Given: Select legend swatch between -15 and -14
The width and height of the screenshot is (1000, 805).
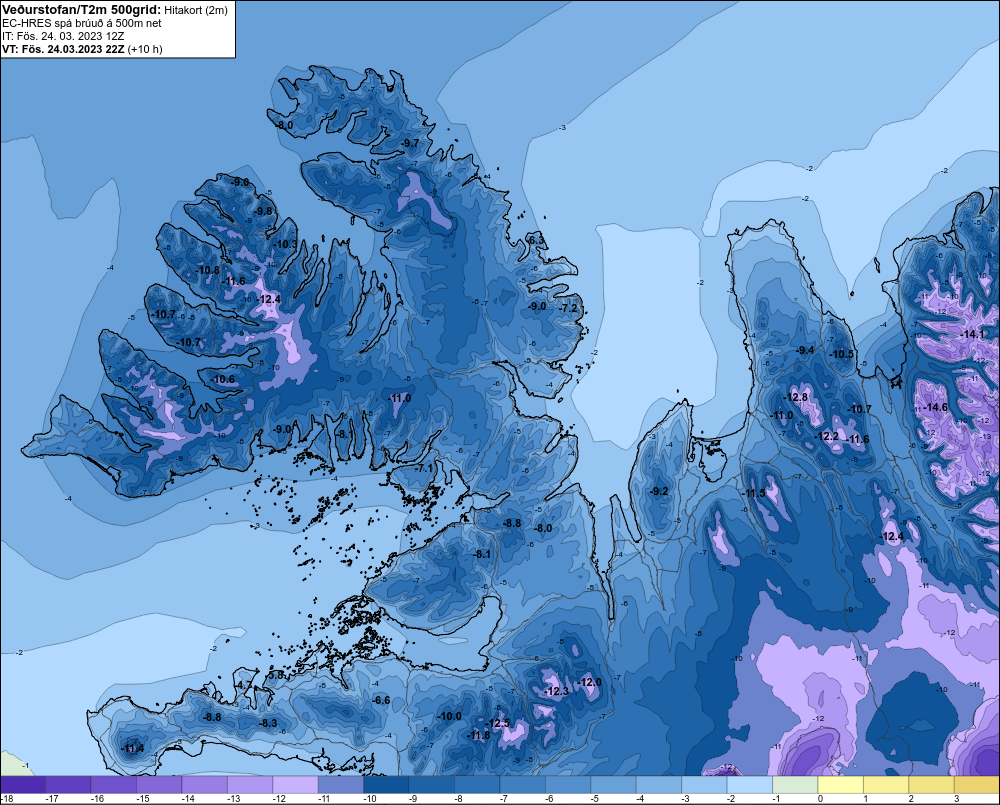Looking at the screenshot, I should point(159,784).
